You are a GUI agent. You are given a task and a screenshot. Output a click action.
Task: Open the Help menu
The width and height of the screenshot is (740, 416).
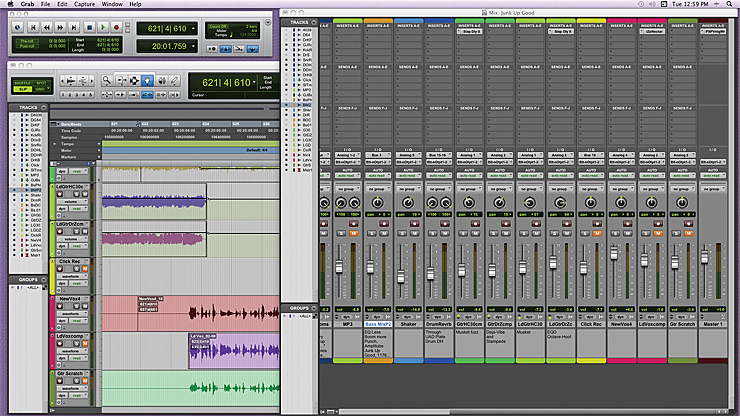(135, 4)
